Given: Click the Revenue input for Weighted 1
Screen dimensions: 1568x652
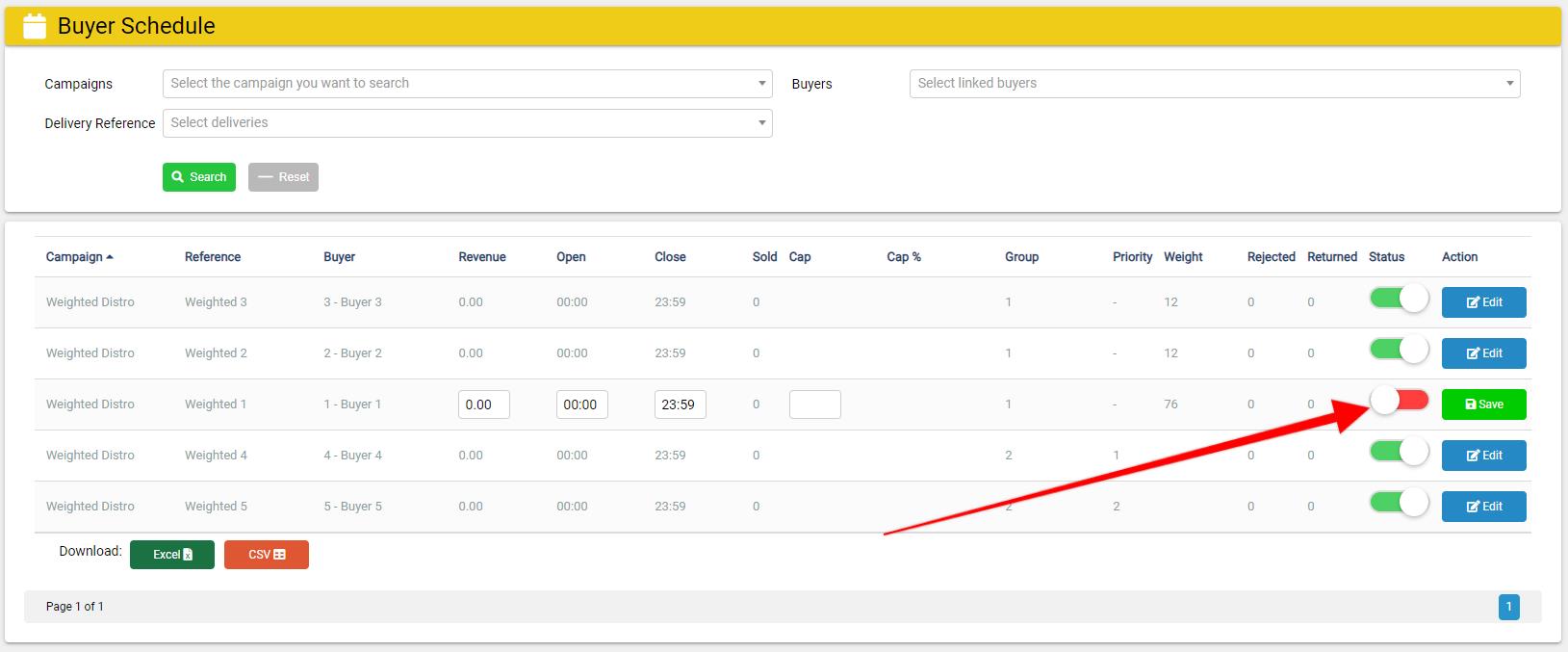Looking at the screenshot, I should pyautogui.click(x=484, y=404).
